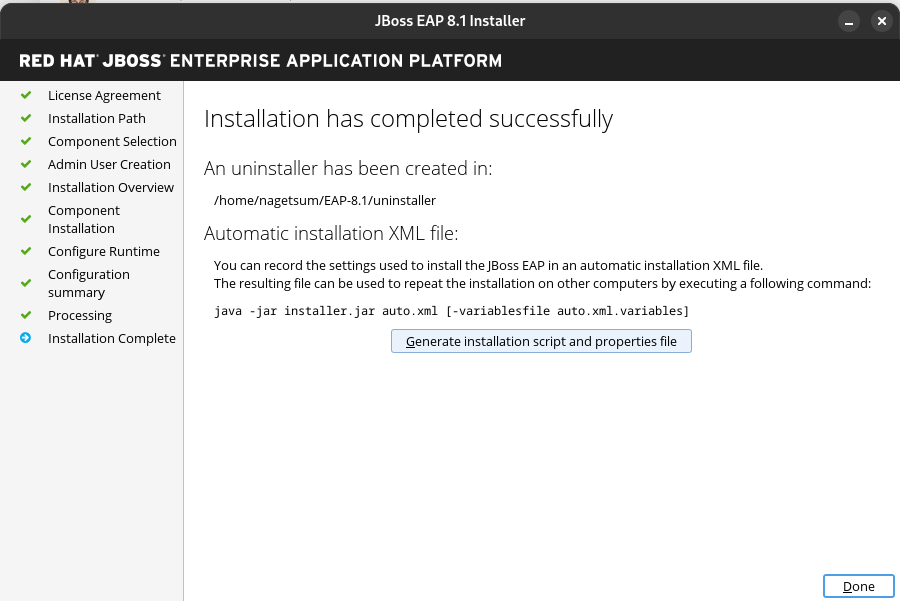Select the Admin User Creation step
The width and height of the screenshot is (900, 601).
point(109,164)
